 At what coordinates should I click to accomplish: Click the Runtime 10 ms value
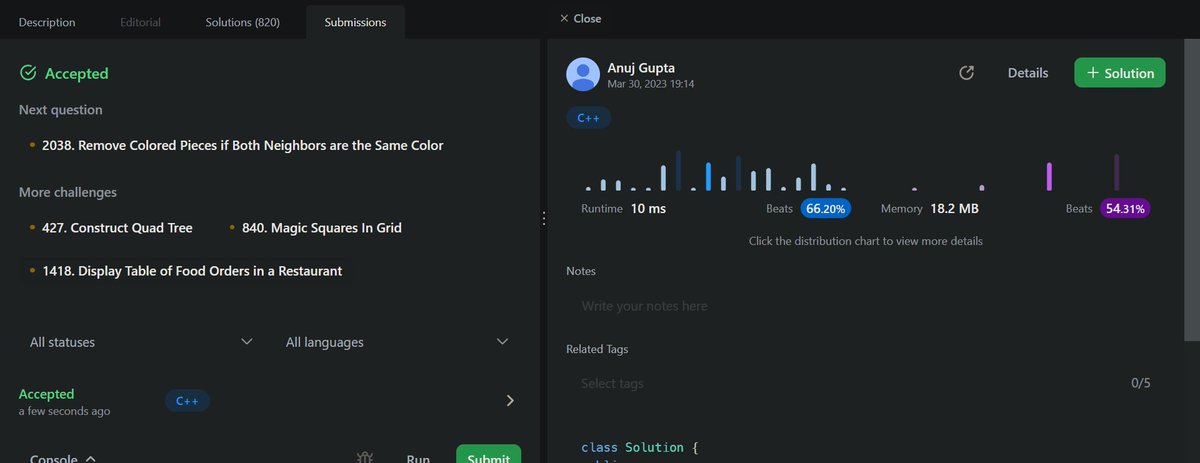pos(648,209)
